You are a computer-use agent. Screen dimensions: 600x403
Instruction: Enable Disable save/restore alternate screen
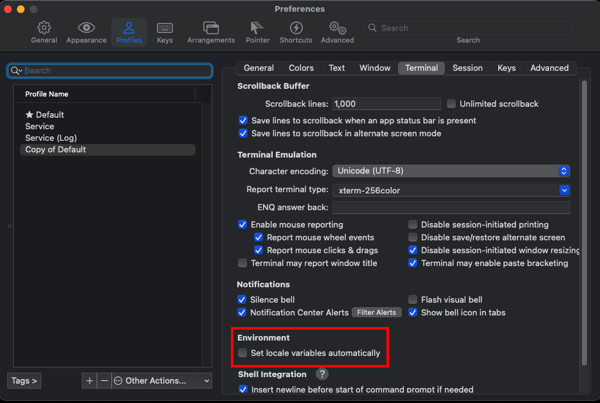coord(412,237)
